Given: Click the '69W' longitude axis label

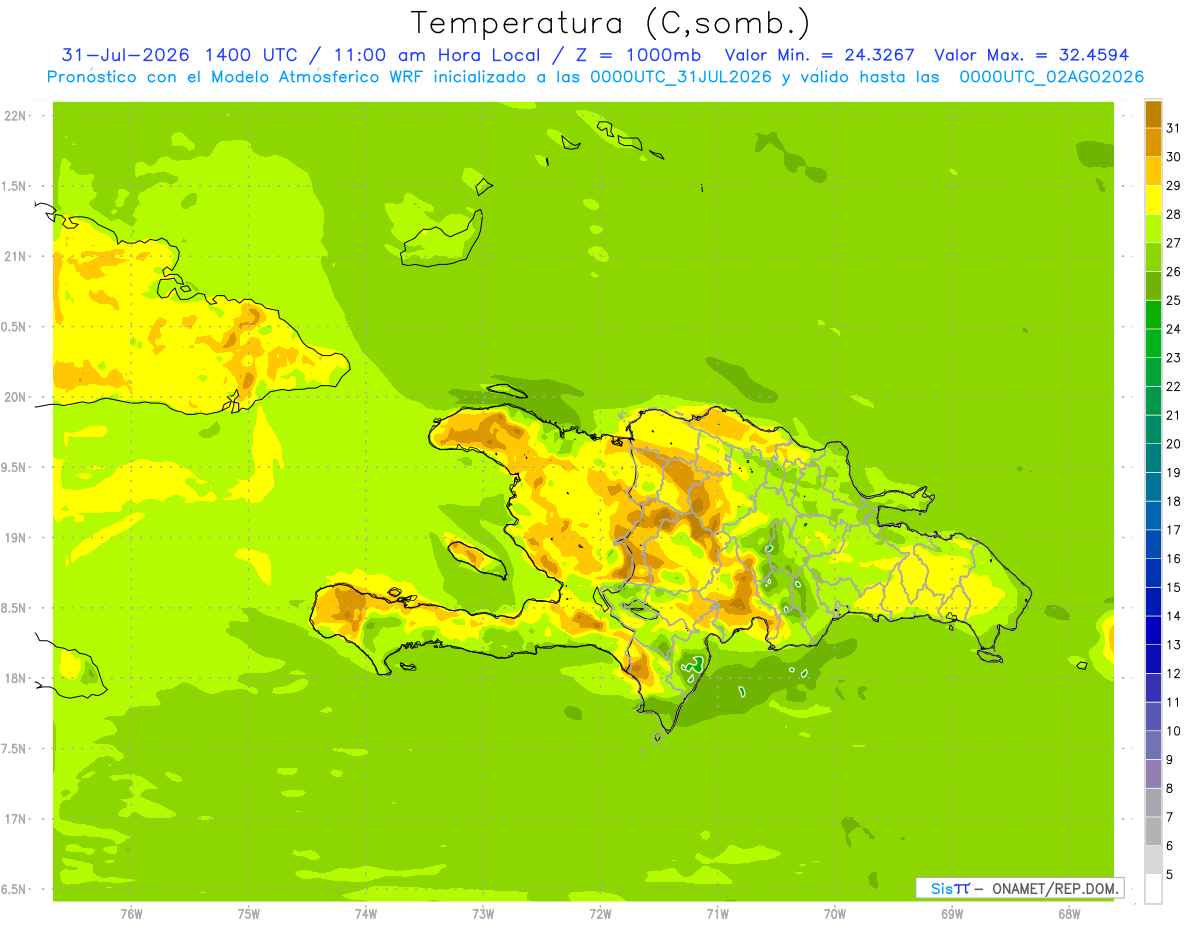Looking at the screenshot, I should (x=952, y=914).
